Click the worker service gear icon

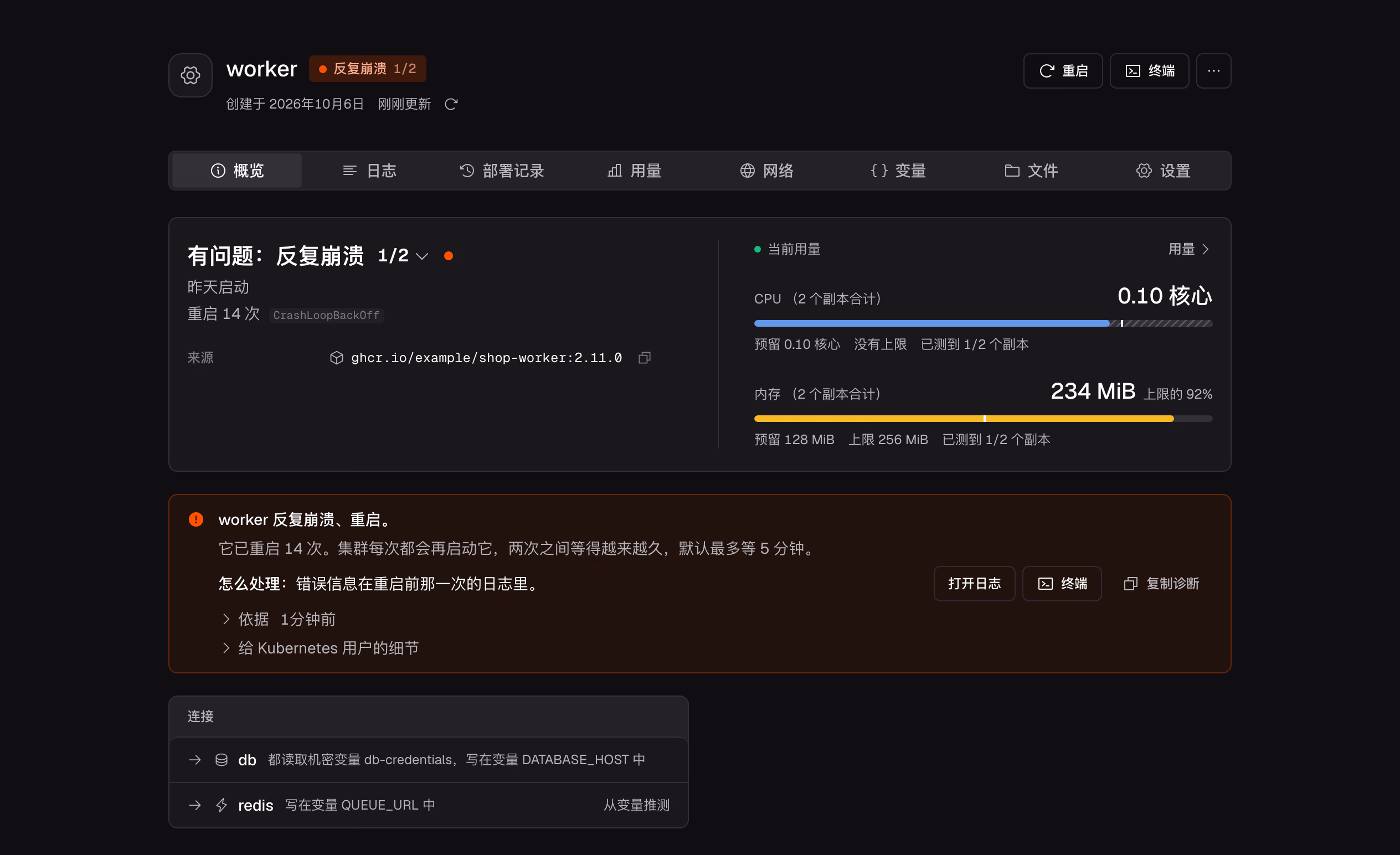[191, 75]
